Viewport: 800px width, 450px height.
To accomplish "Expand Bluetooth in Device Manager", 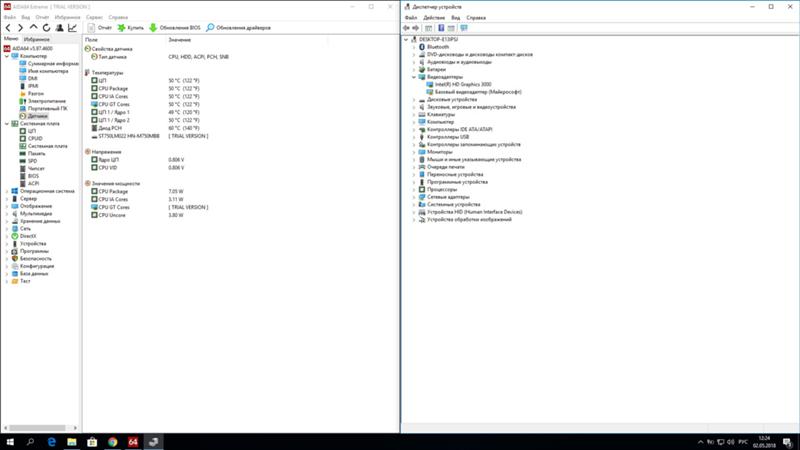I will click(x=414, y=47).
